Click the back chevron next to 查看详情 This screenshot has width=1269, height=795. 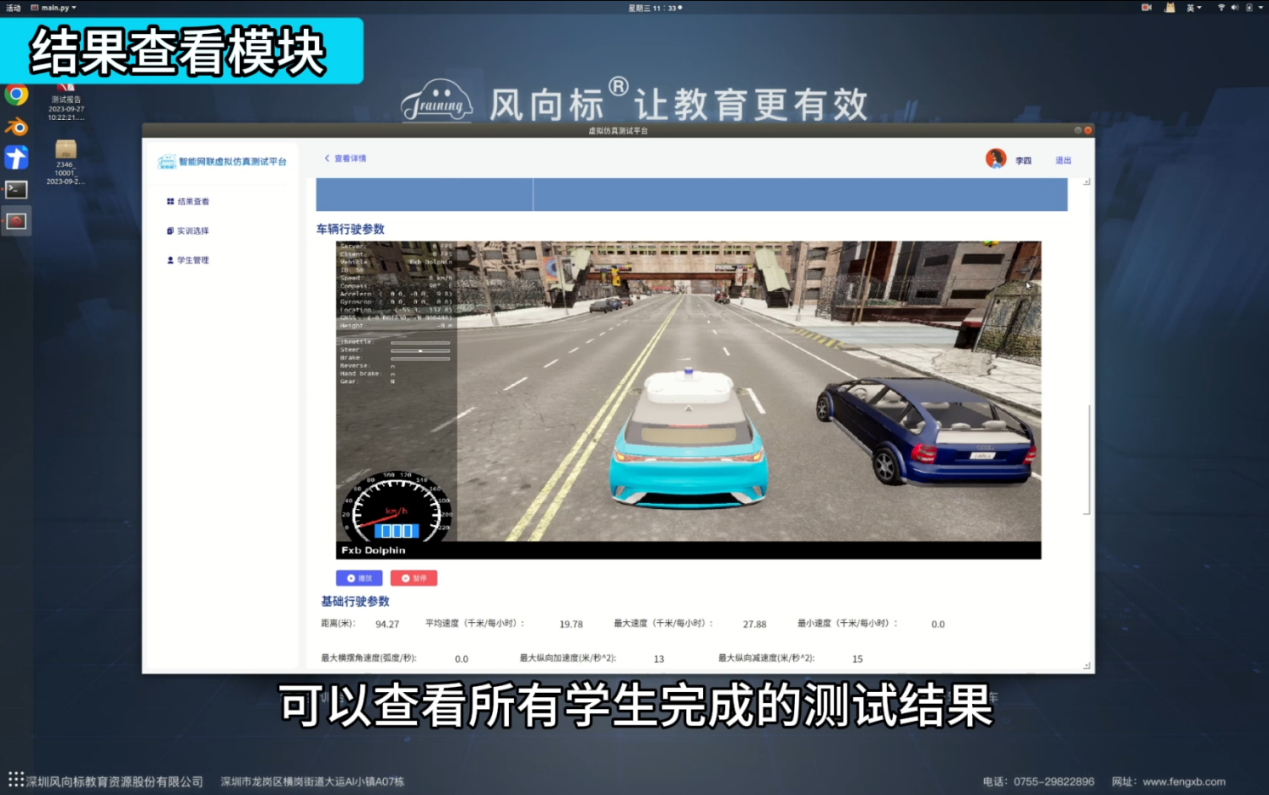click(x=327, y=158)
